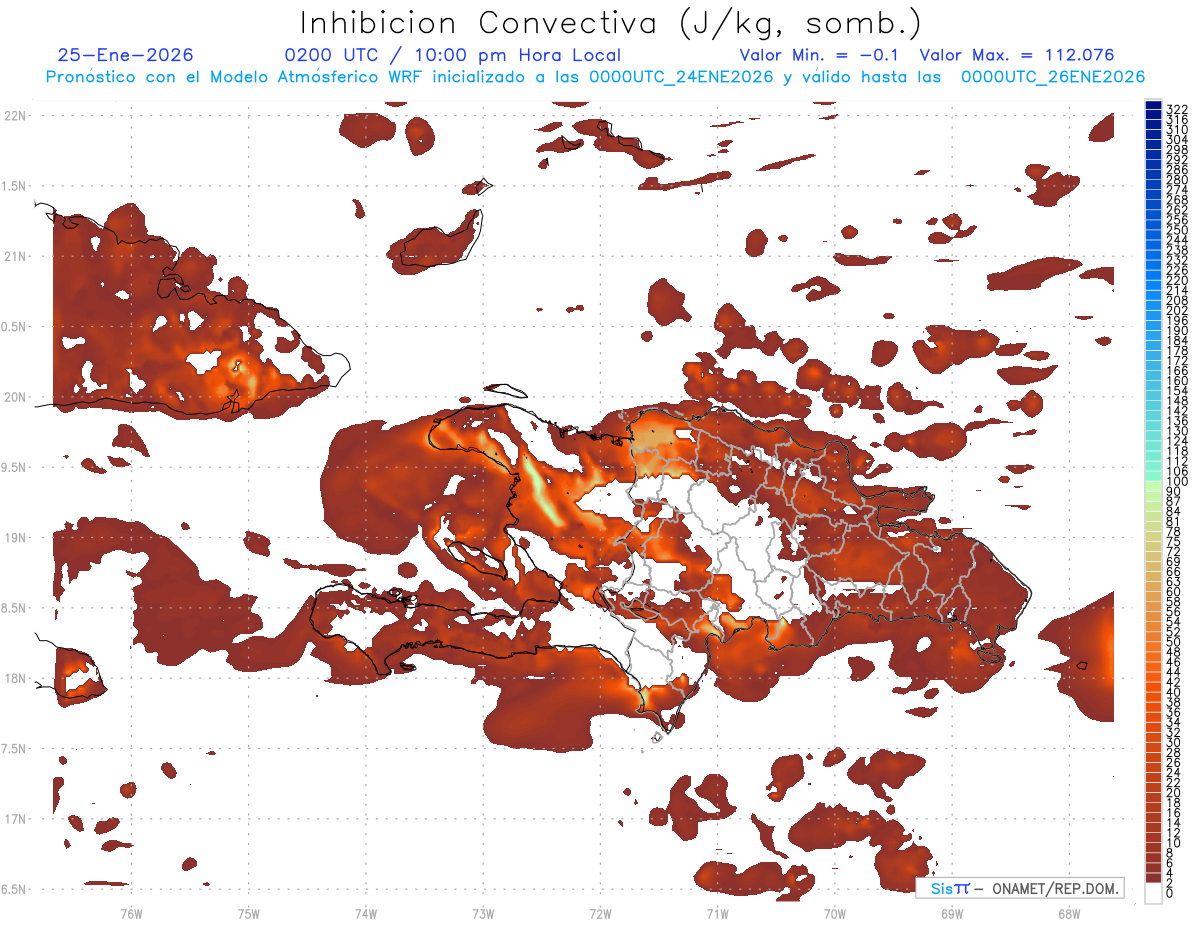Click the '74W' longitude label
Image resolution: width=1200 pixels, height=927 pixels.
(x=366, y=913)
